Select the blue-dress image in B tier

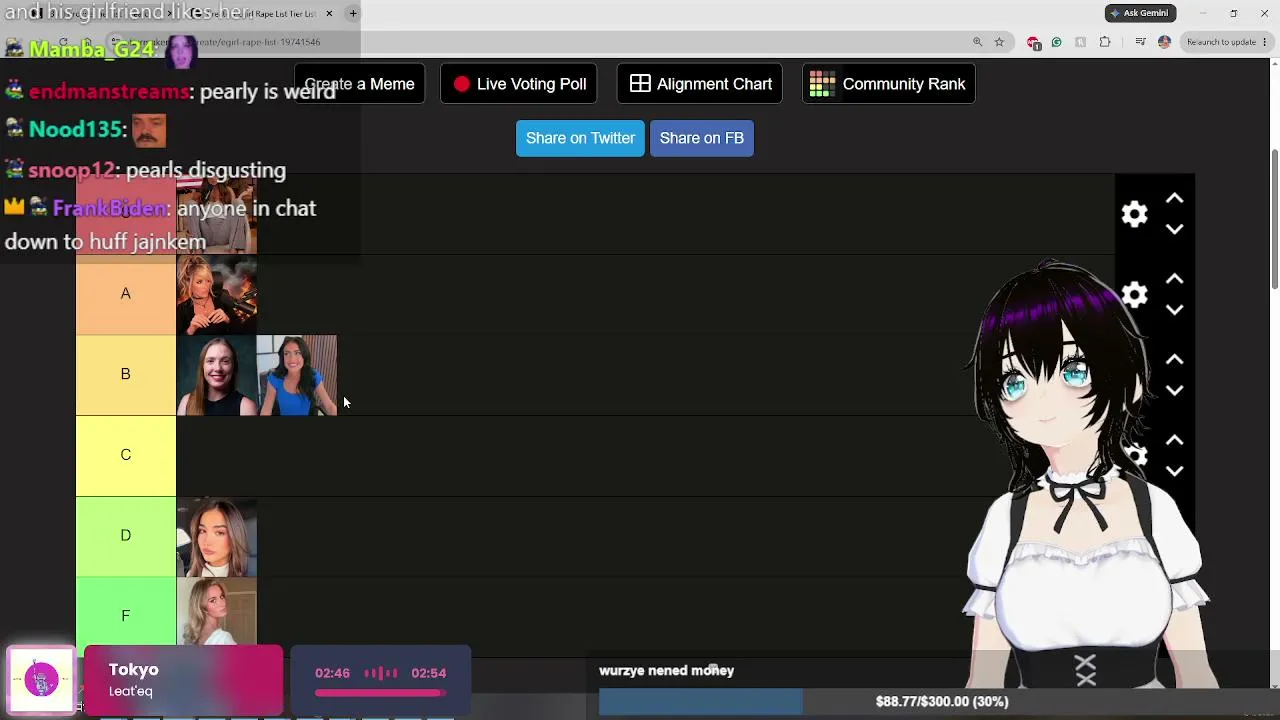point(297,375)
